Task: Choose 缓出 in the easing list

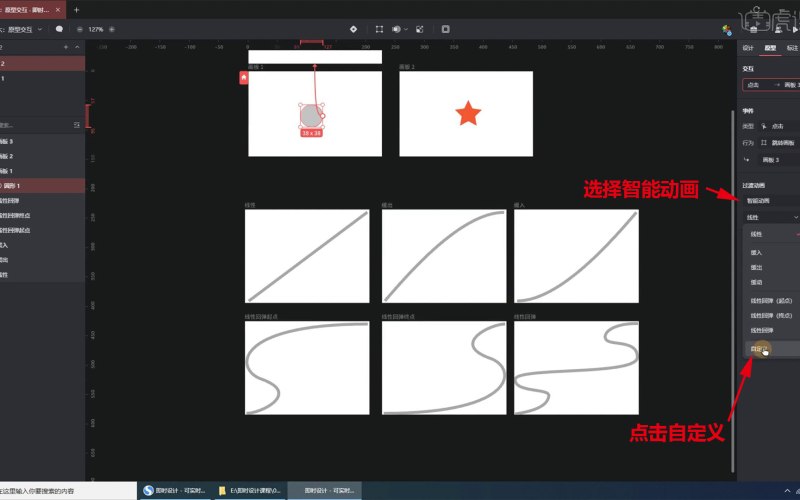Action: 772,267
